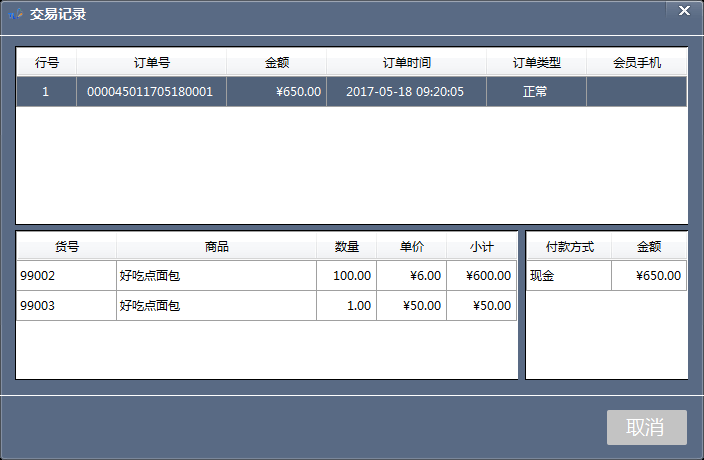Select the 订单类型 column header

click(x=536, y=62)
